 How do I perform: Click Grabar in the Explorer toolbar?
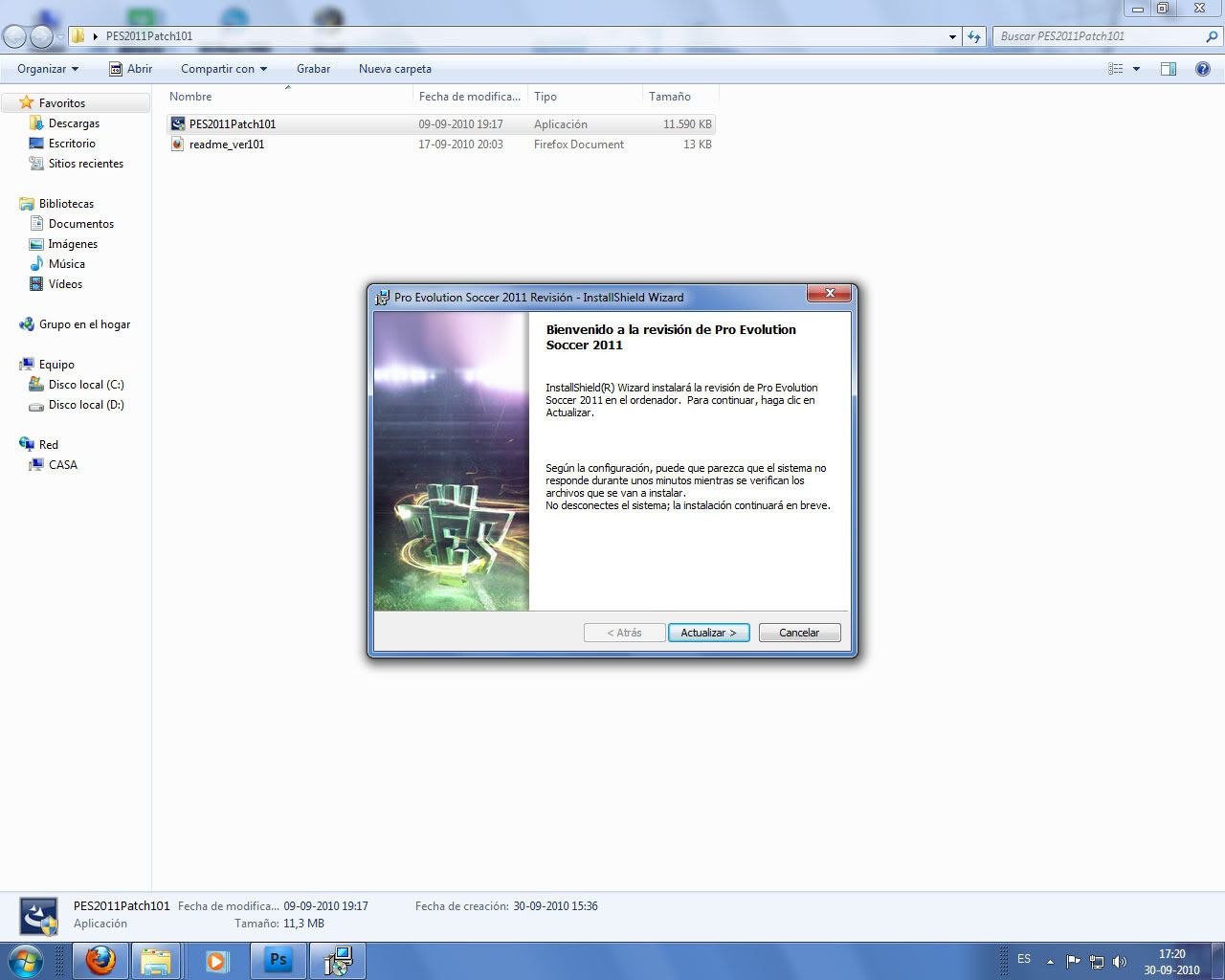313,69
